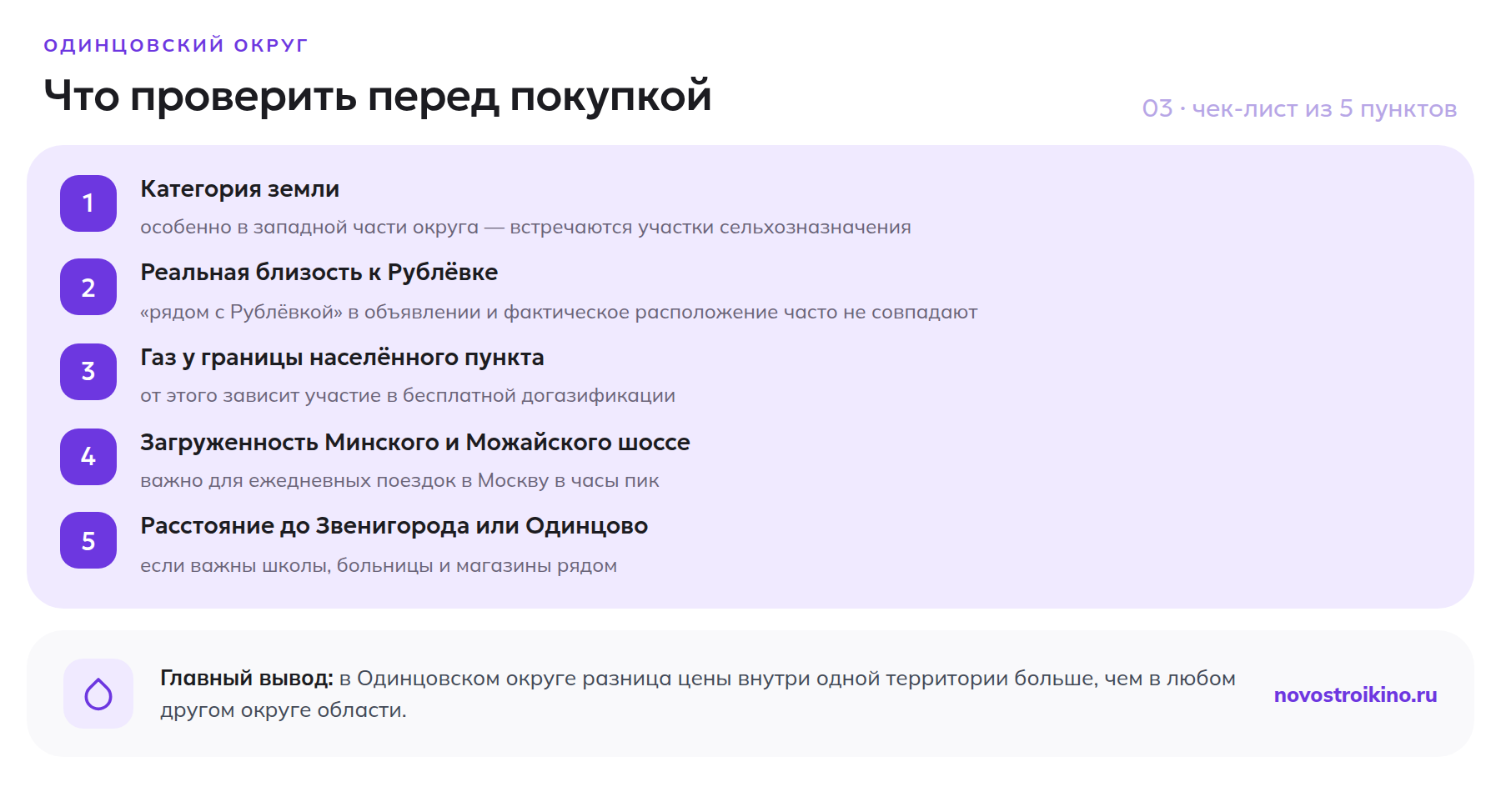1501x812 pixels.
Task: Click the 'Категория земли' title
Action: 240,189
